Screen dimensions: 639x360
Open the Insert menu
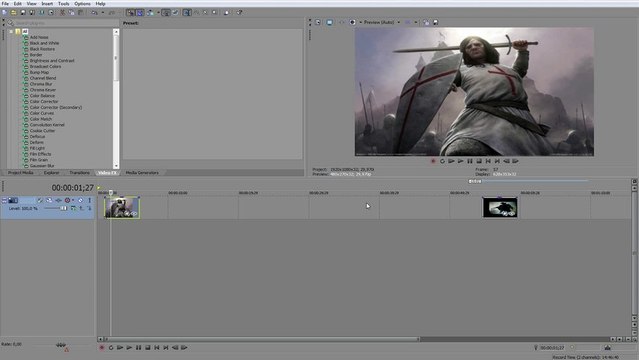(x=47, y=4)
